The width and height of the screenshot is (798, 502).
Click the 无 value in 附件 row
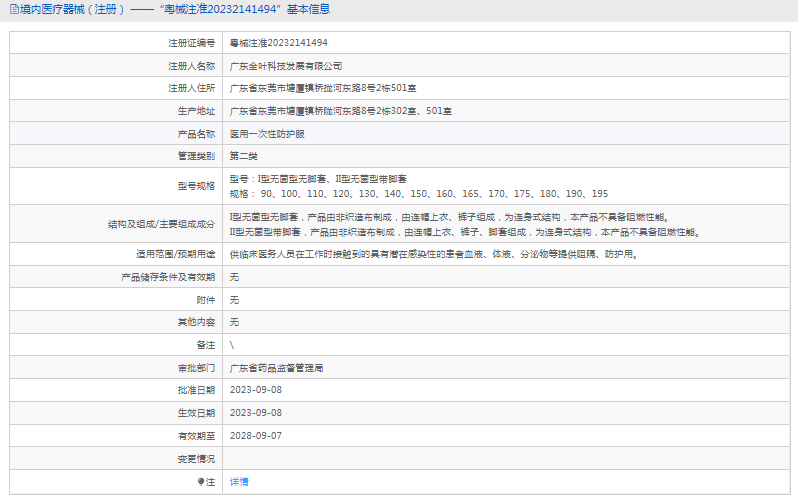pos(234,300)
